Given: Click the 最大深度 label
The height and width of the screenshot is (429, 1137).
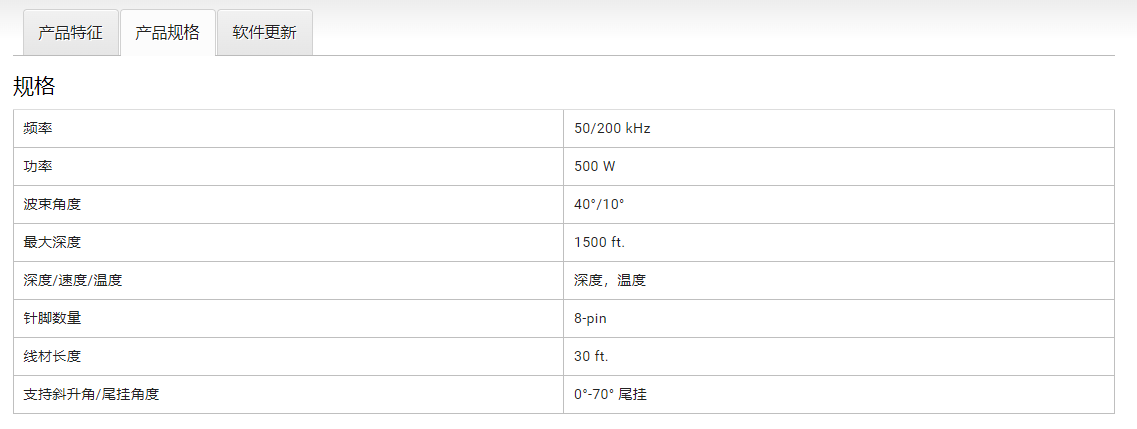Looking at the screenshot, I should (x=52, y=243).
